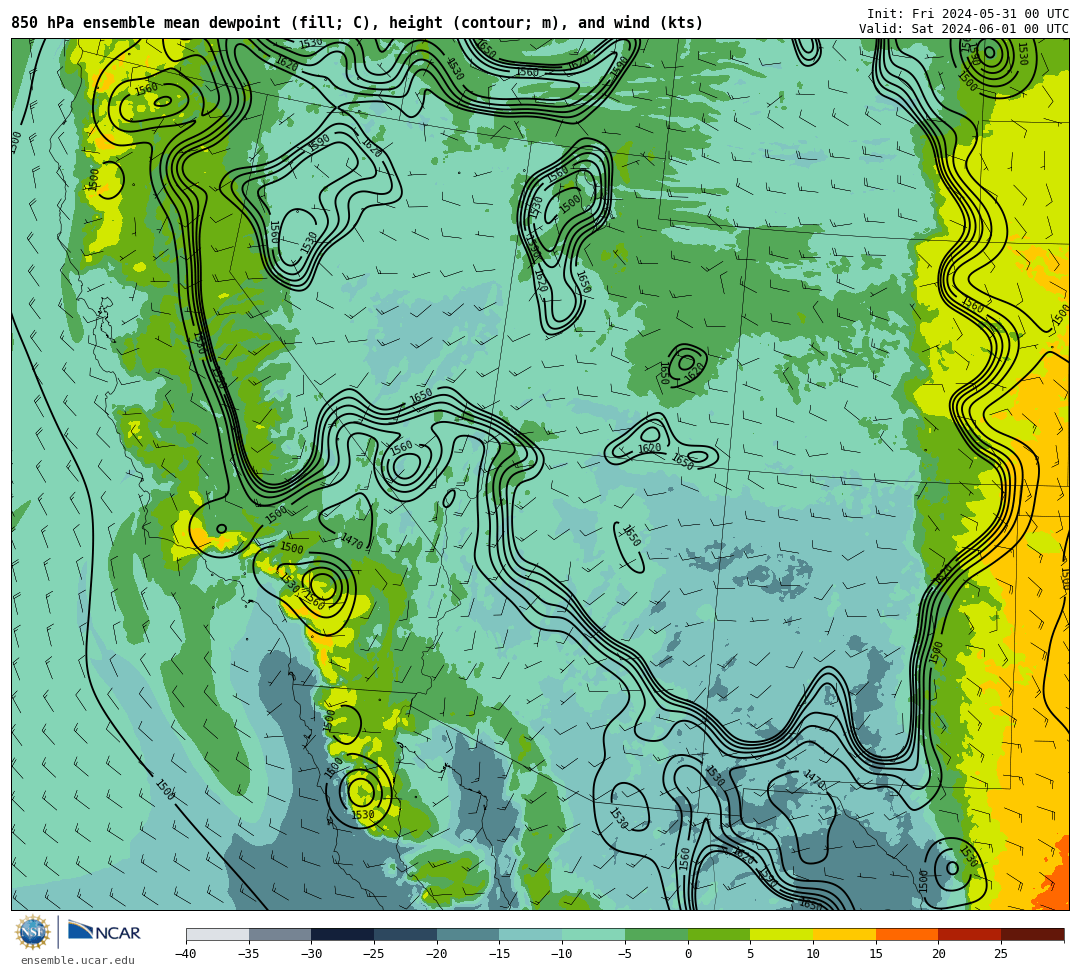Click the NCAR logo
Image resolution: width=1080 pixels, height=973 pixels.
[104, 932]
